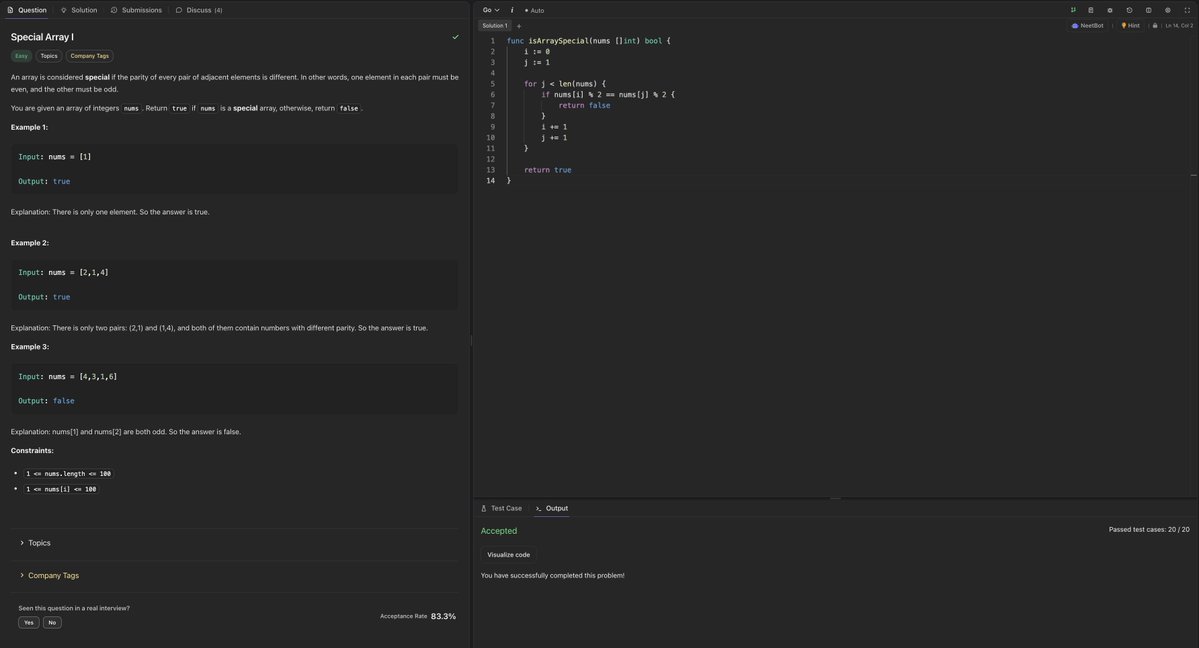Open the NeetBot assistant
1199x648 pixels.
pyautogui.click(x=1087, y=26)
